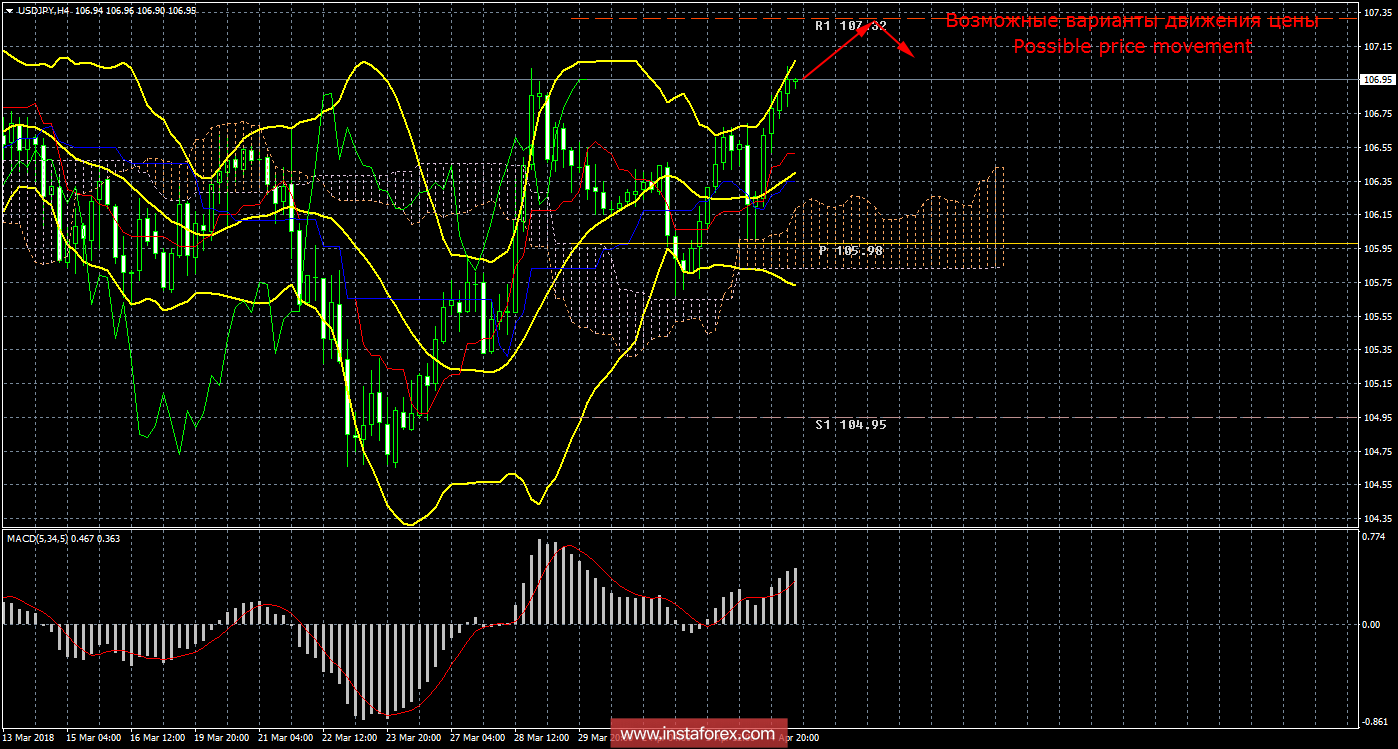This screenshot has height=749, width=1398.
Task: Select the 105.55 price axis value
Action: pyautogui.click(x=1377, y=316)
